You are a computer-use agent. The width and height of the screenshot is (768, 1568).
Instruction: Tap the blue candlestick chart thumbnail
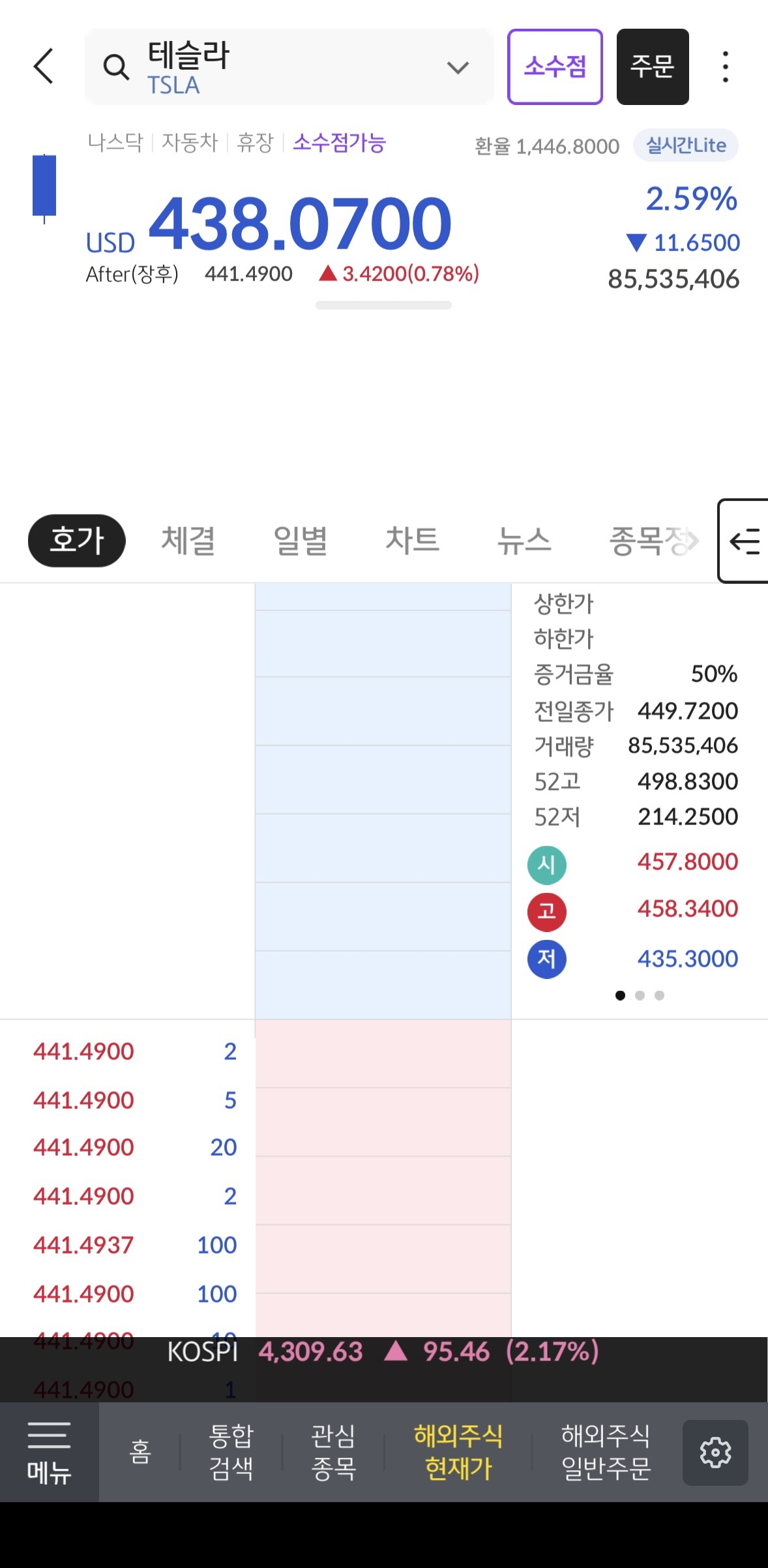point(44,188)
